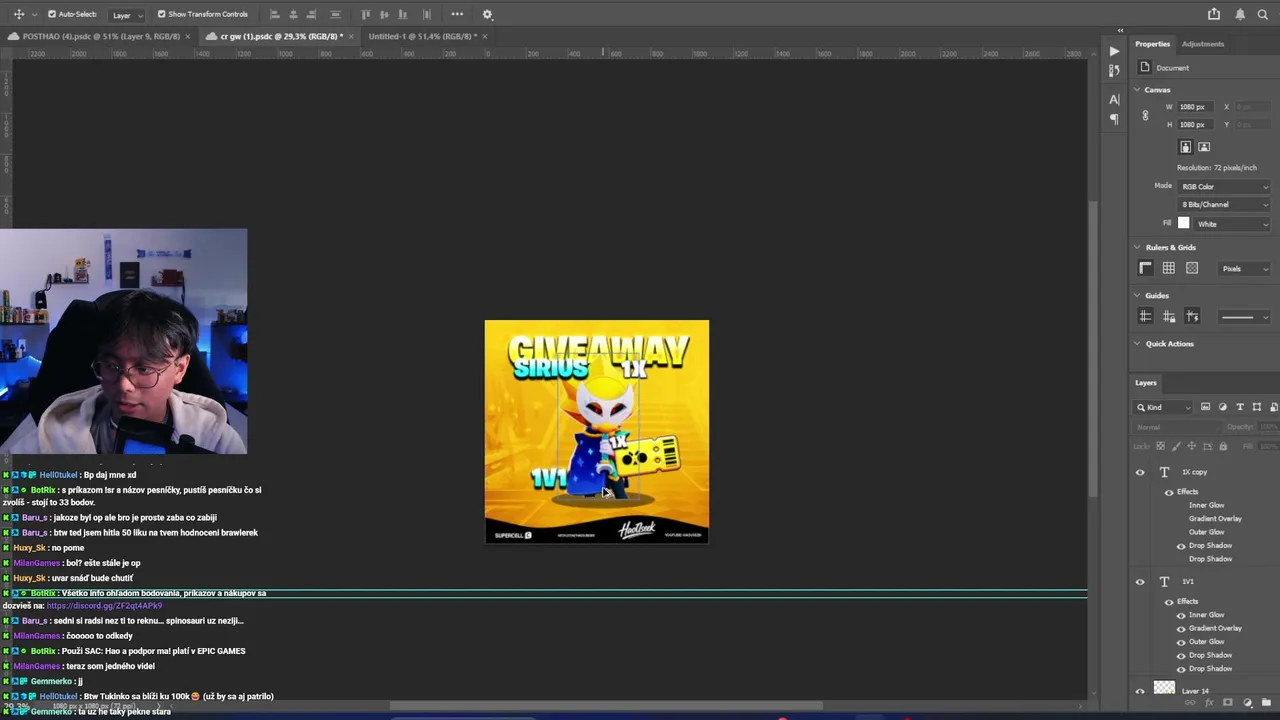Collapse the Guides section
1280x720 pixels.
[1137, 296]
